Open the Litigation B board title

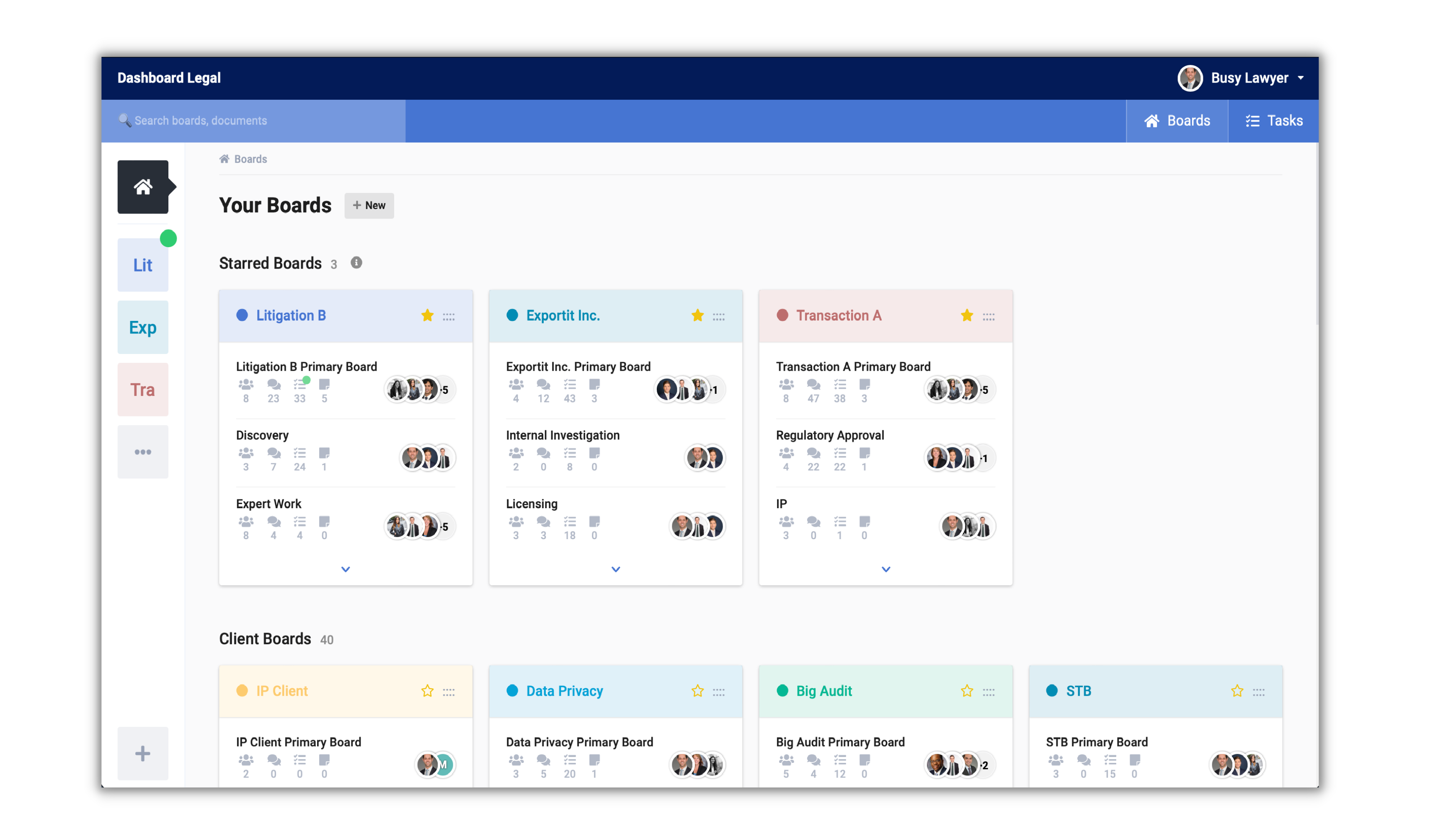coord(291,315)
